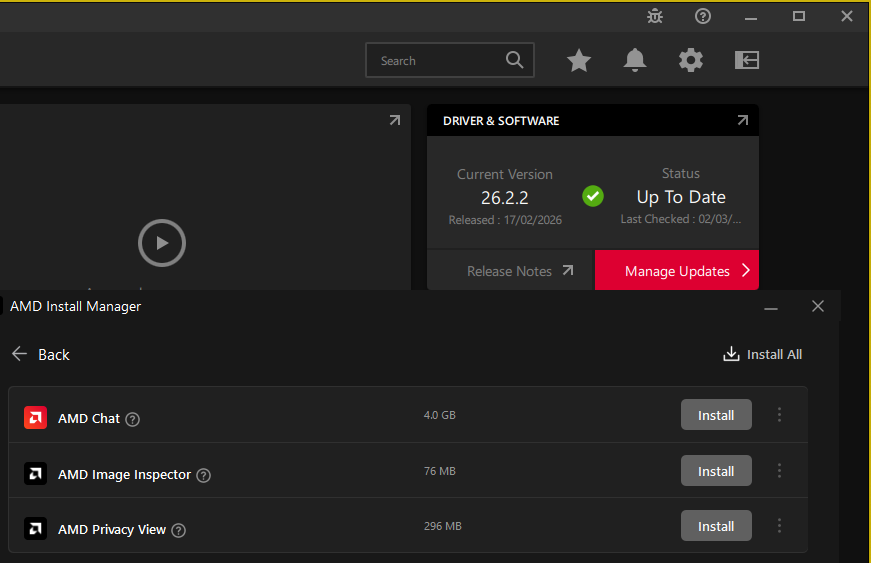Viewport: 871px width, 563px height.
Task: Open the bug report tool icon
Action: (655, 16)
